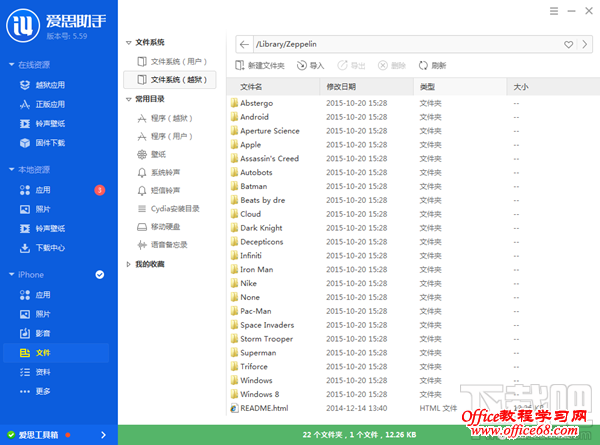
Task: Open the hamburger menu in title bar
Action: [554, 11]
